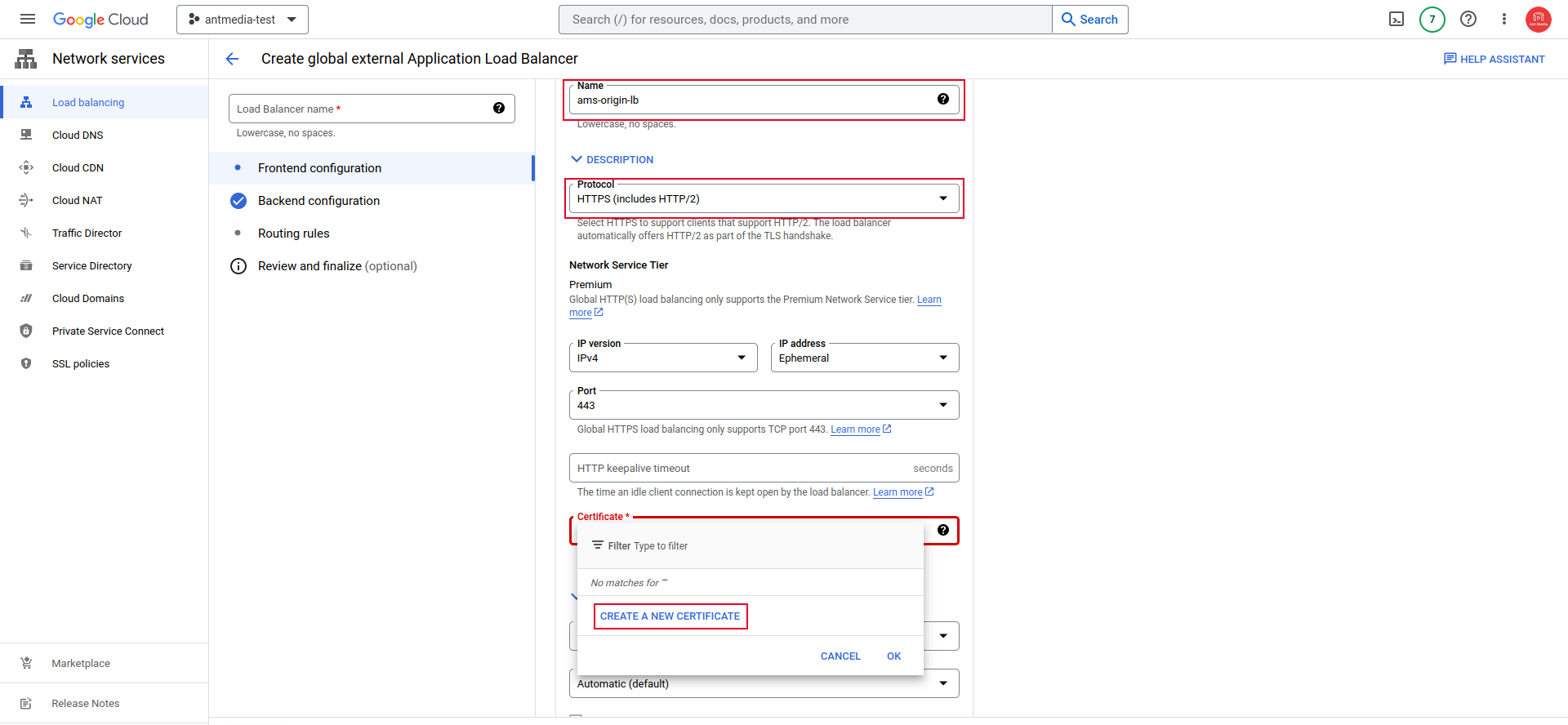Go back using the left arrow icon
Viewport: 1568px width, 725px height.
(232, 59)
